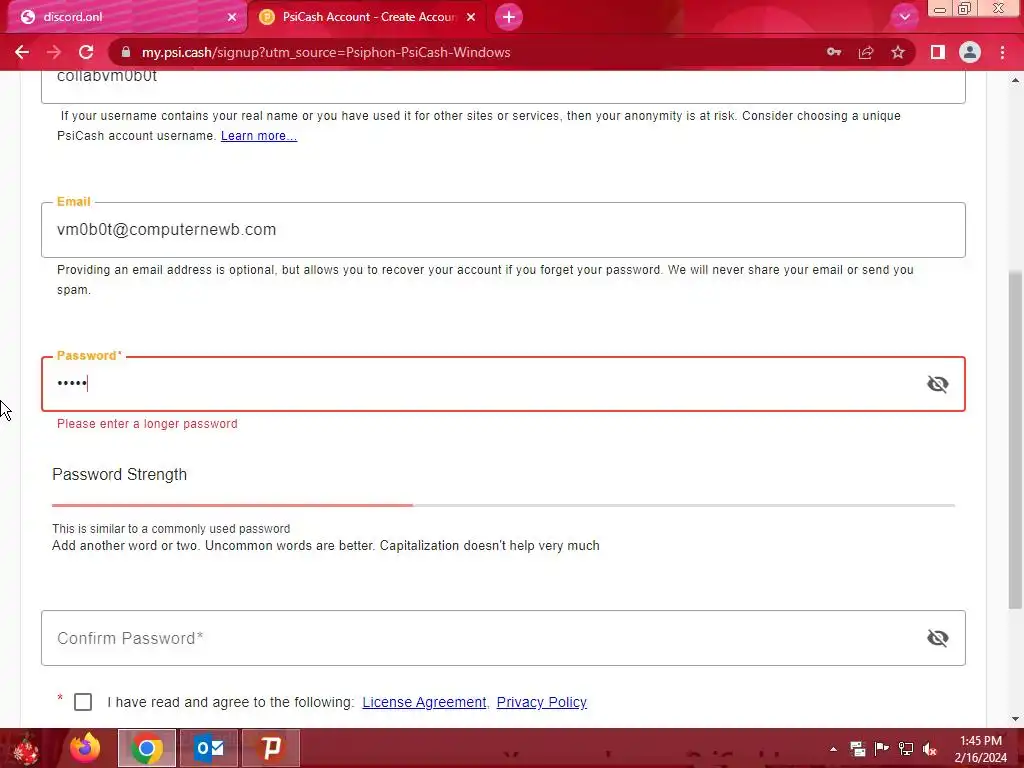Viewport: 1024px width, 768px height.
Task: Minimize the Chrome window
Action: pos(940,9)
